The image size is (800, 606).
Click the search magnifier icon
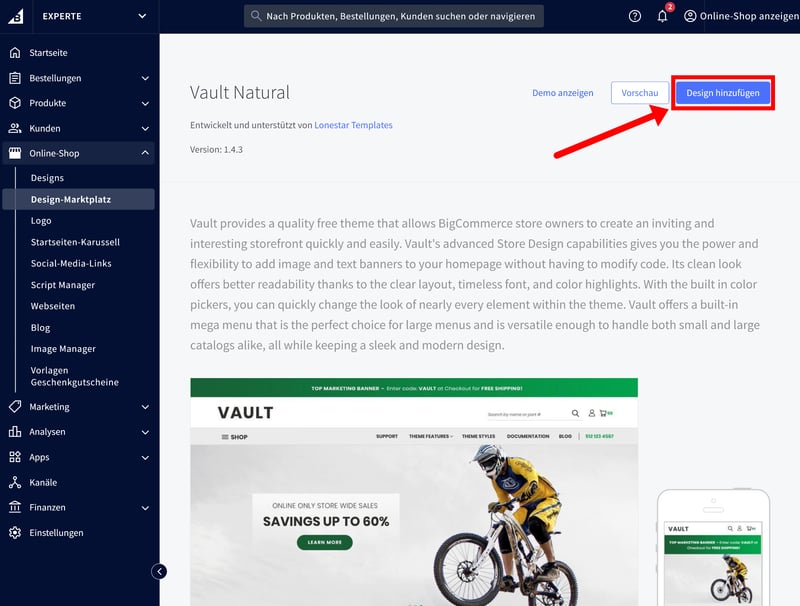click(256, 16)
